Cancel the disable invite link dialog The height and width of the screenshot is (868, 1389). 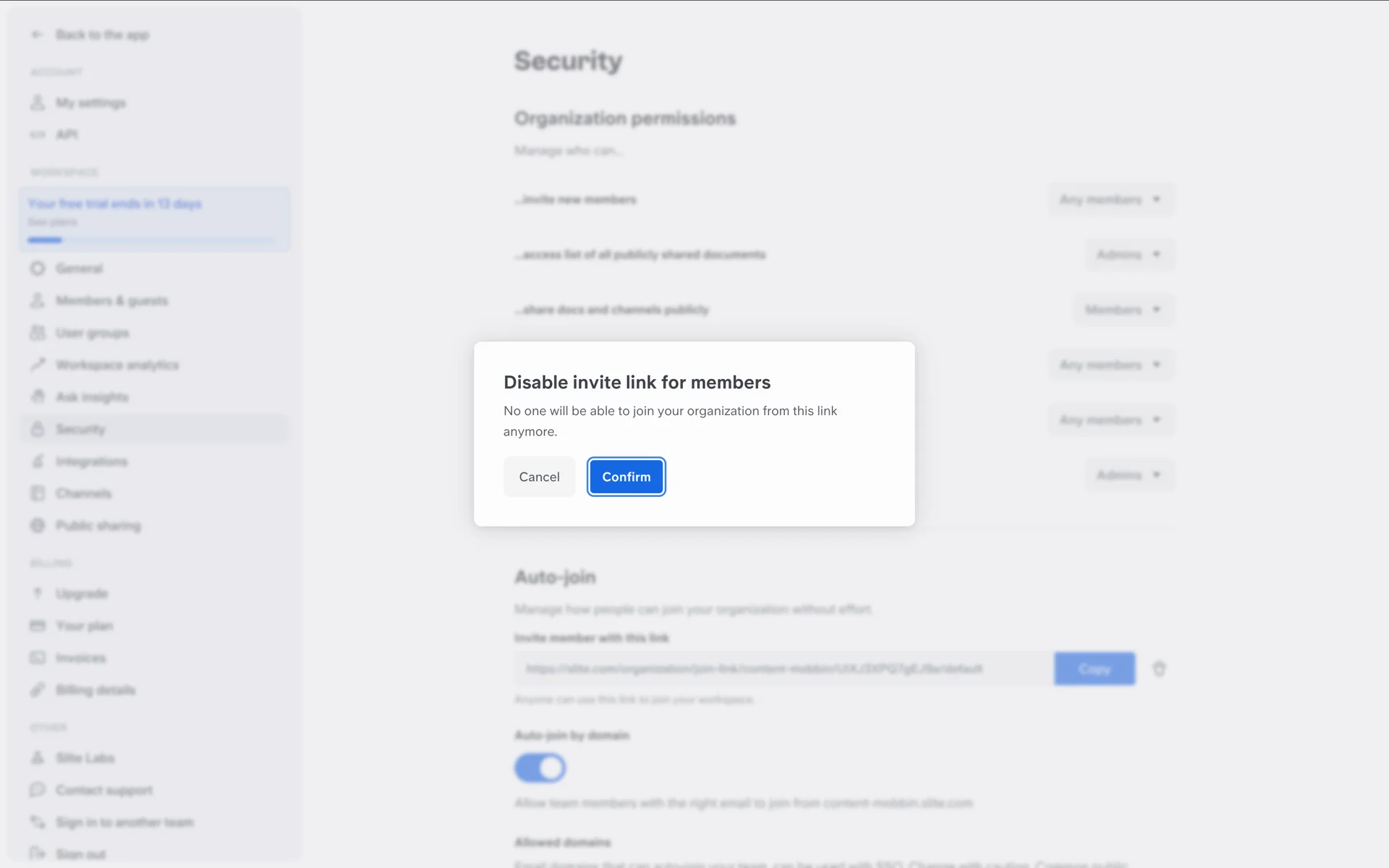pos(539,477)
